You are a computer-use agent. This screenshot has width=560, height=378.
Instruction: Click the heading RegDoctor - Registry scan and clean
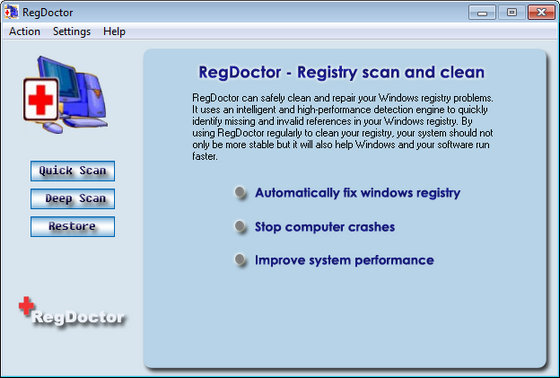click(x=341, y=73)
